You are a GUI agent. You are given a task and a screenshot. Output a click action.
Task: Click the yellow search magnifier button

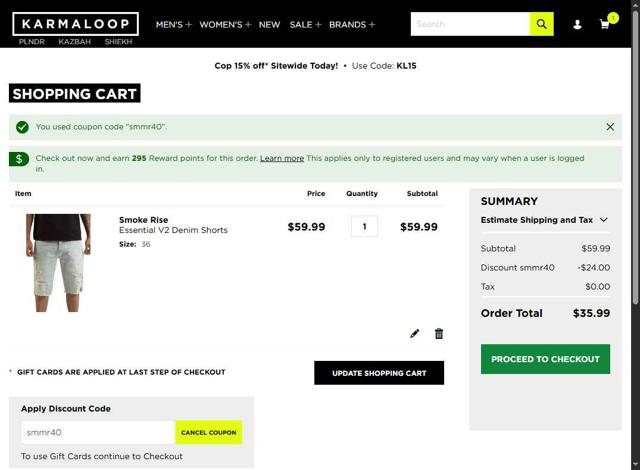pyautogui.click(x=541, y=24)
